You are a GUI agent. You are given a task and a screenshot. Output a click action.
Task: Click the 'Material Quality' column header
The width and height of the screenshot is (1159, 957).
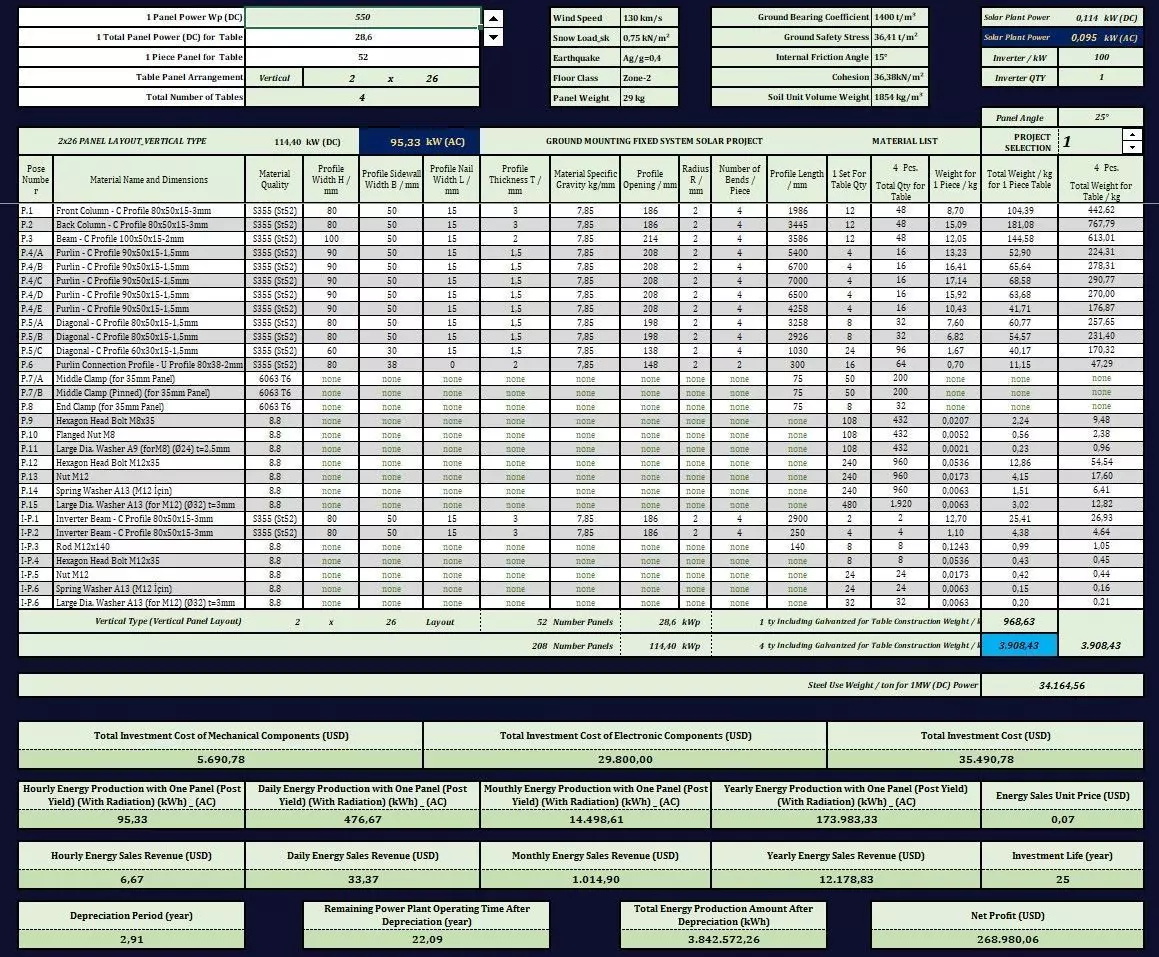[x=274, y=180]
